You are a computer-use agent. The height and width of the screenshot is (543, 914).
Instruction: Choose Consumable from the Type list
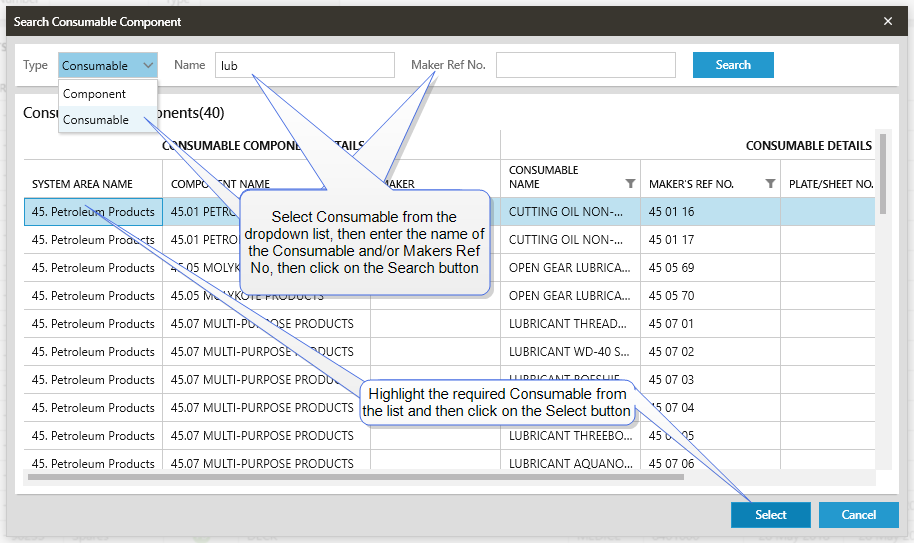pyautogui.click(x=108, y=119)
